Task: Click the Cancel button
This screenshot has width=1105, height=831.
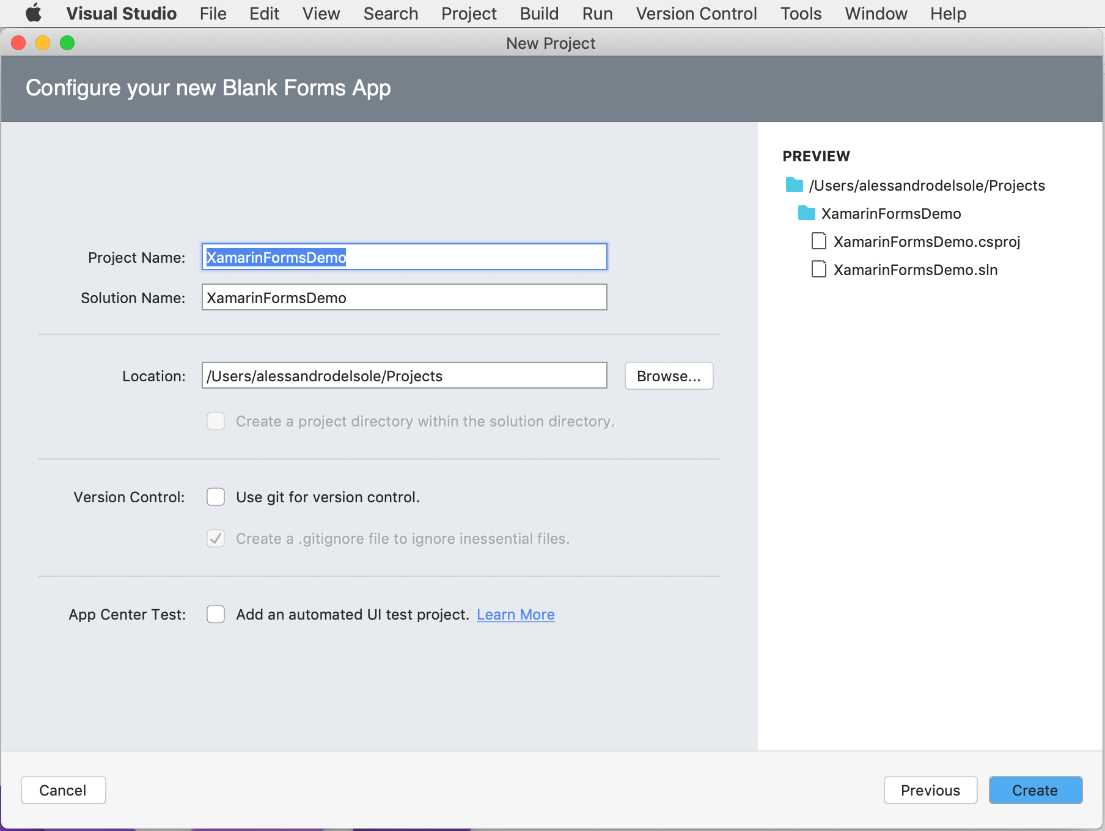Action: pos(63,790)
